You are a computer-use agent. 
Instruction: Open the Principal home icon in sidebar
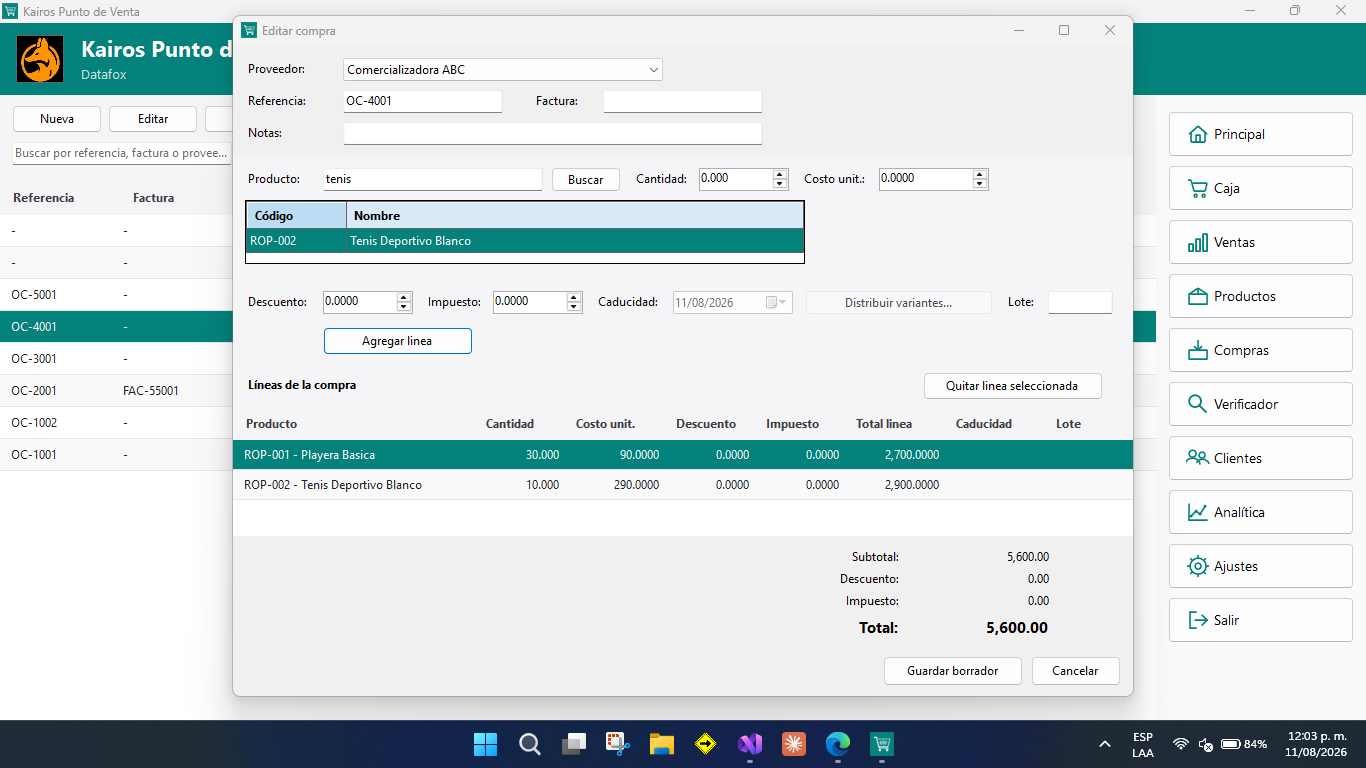click(1197, 134)
